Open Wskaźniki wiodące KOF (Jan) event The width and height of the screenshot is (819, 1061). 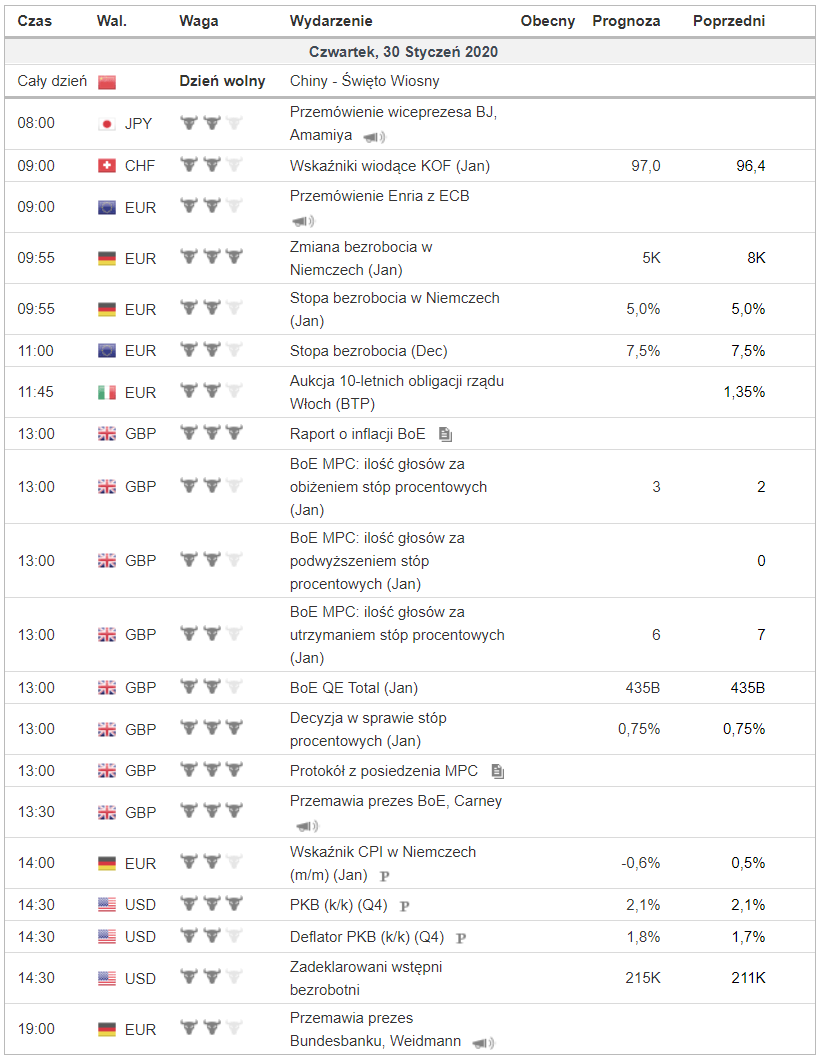[x=389, y=166]
